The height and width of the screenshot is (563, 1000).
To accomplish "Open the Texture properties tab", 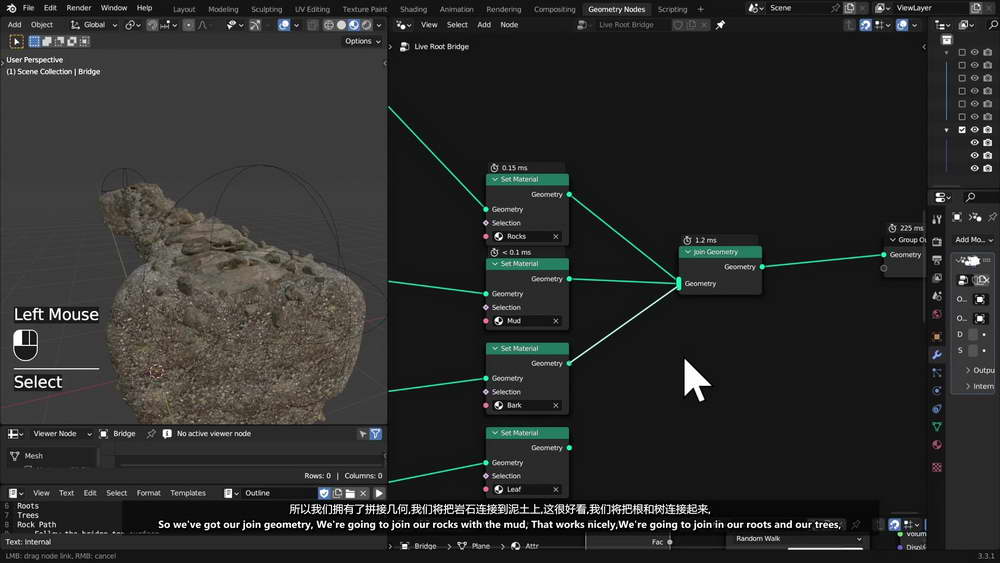I will pyautogui.click(x=937, y=467).
